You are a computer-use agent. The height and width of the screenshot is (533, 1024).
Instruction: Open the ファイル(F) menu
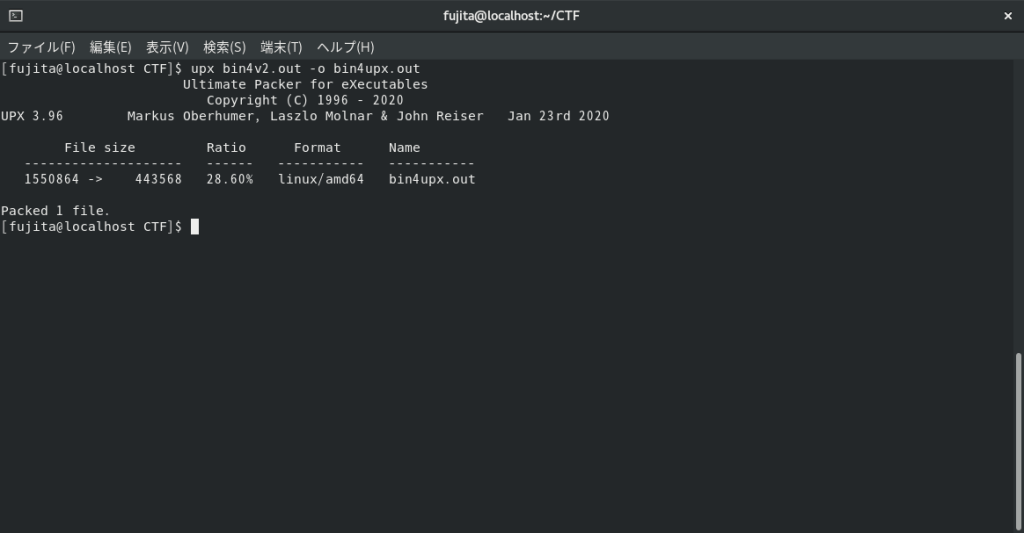(41, 47)
